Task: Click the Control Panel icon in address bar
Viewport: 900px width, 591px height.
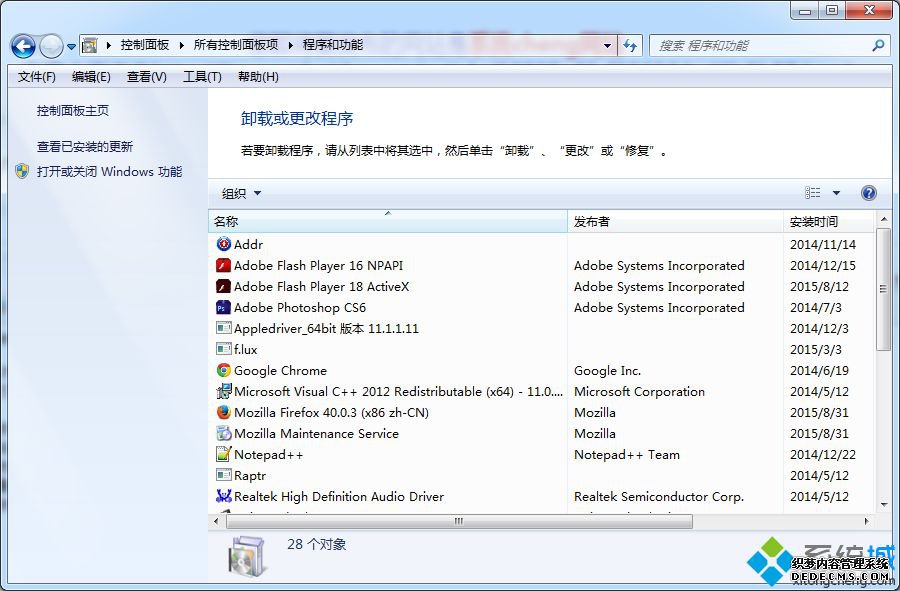Action: 90,45
